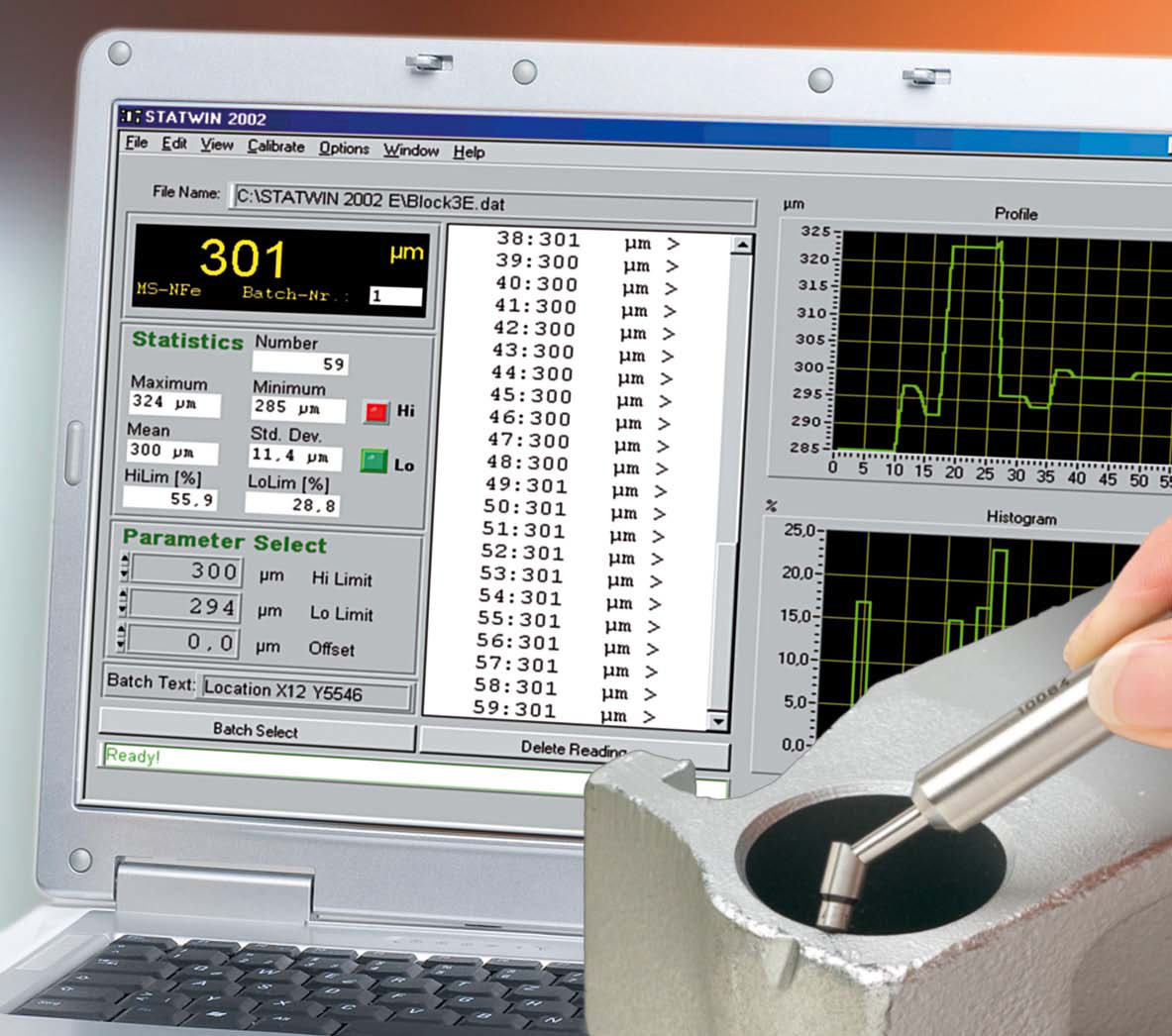This screenshot has width=1172, height=1036.
Task: Click the Mean value field 300 µm
Action: coord(172,452)
